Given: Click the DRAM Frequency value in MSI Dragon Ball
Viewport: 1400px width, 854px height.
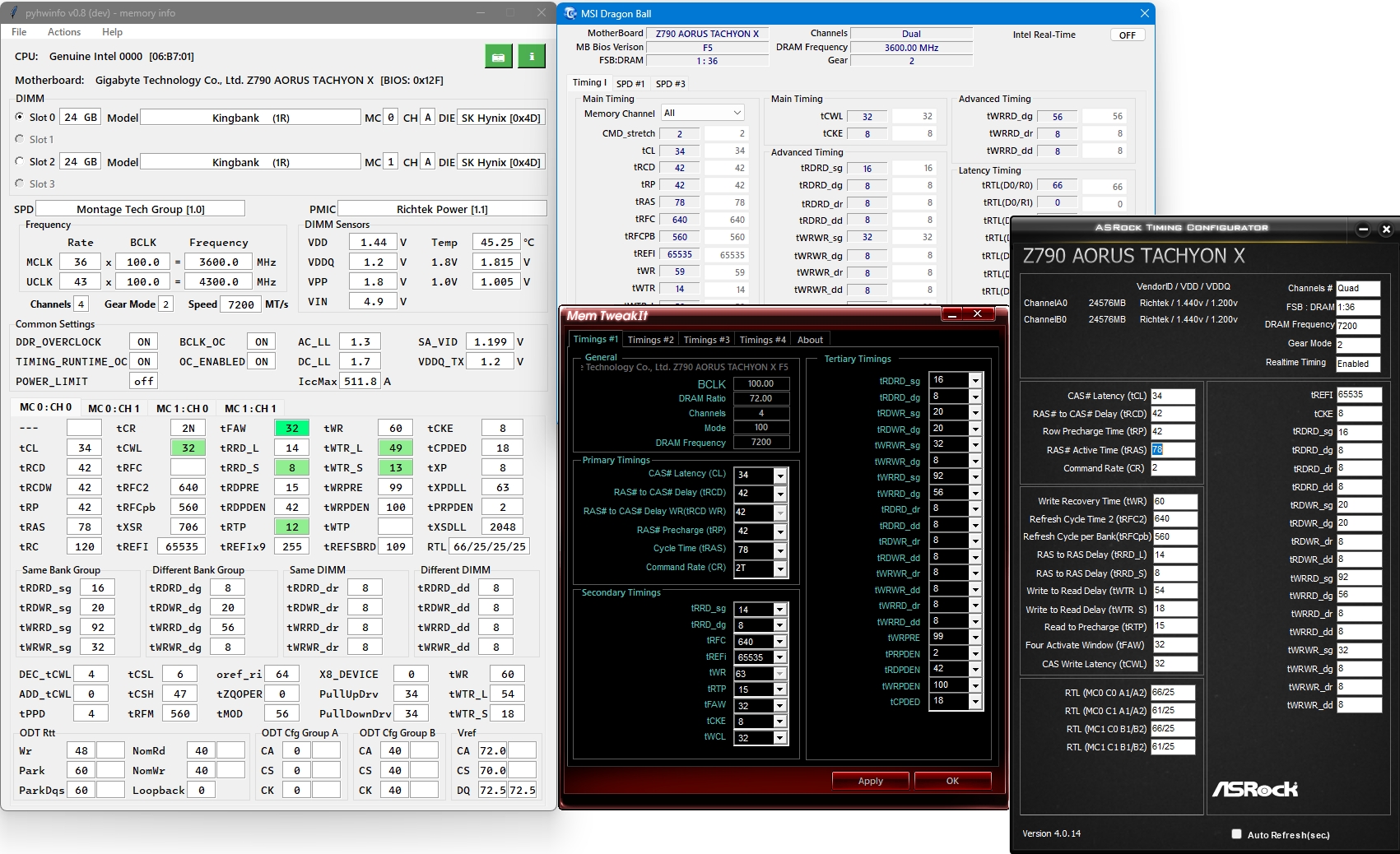Looking at the screenshot, I should pyautogui.click(x=911, y=48).
